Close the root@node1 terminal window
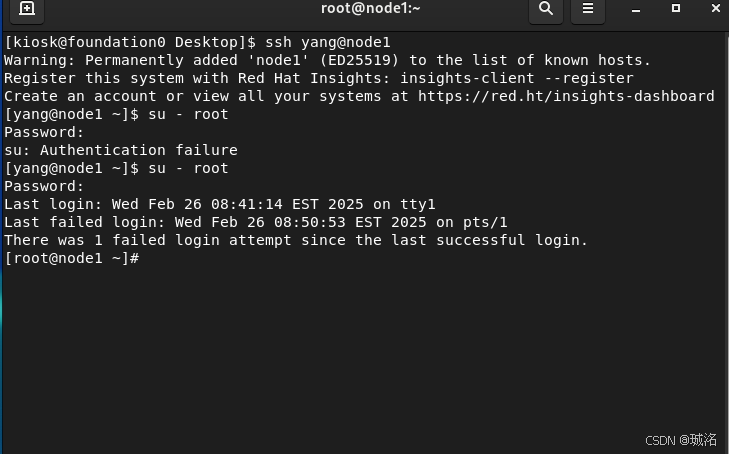The width and height of the screenshot is (729, 454). point(716,8)
